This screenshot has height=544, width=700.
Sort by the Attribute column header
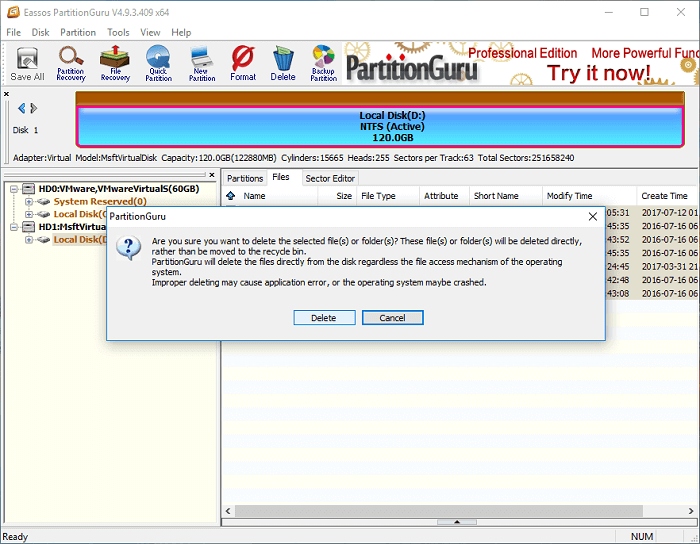coord(441,196)
